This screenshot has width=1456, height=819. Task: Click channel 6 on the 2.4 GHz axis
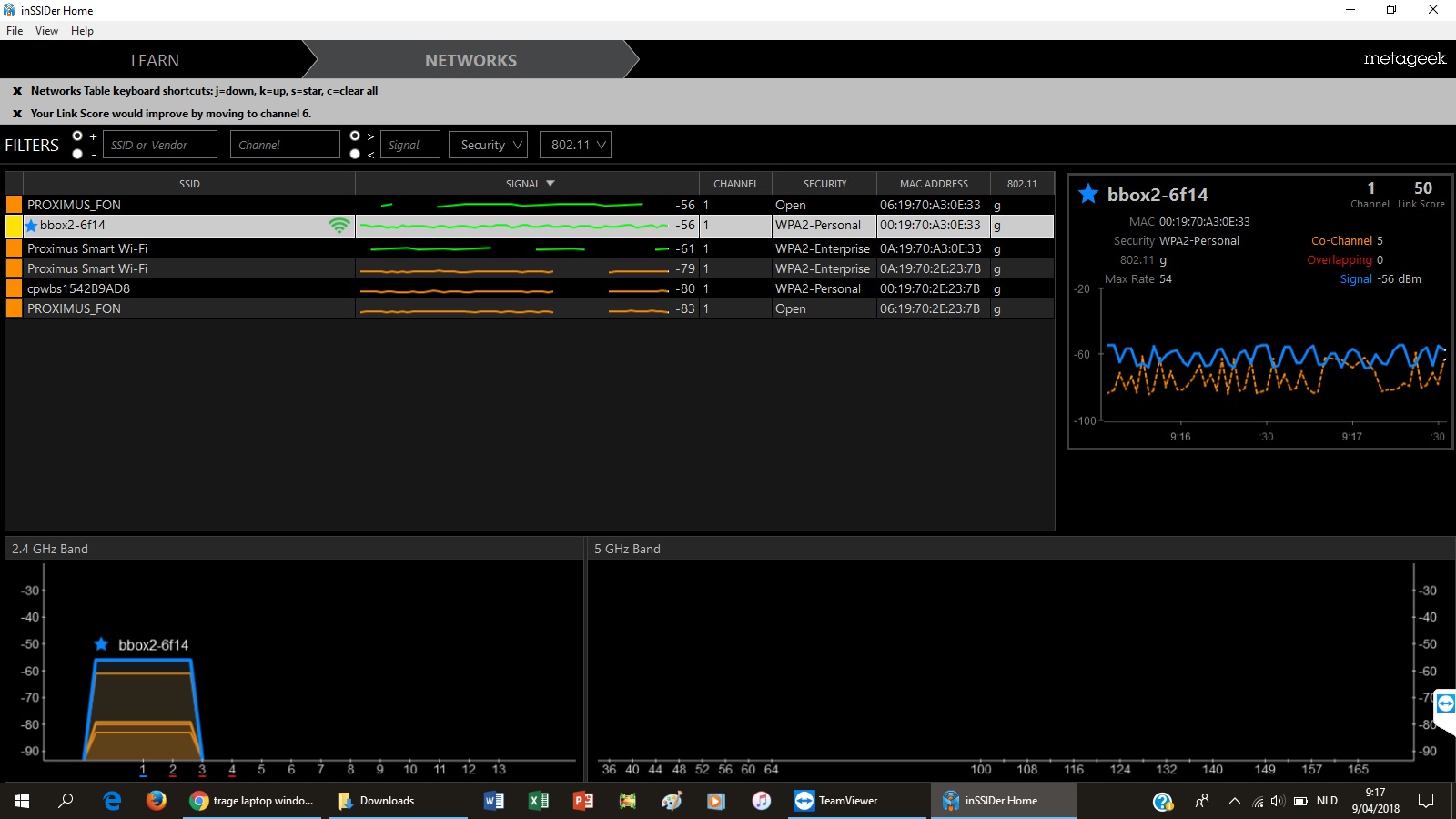point(291,770)
